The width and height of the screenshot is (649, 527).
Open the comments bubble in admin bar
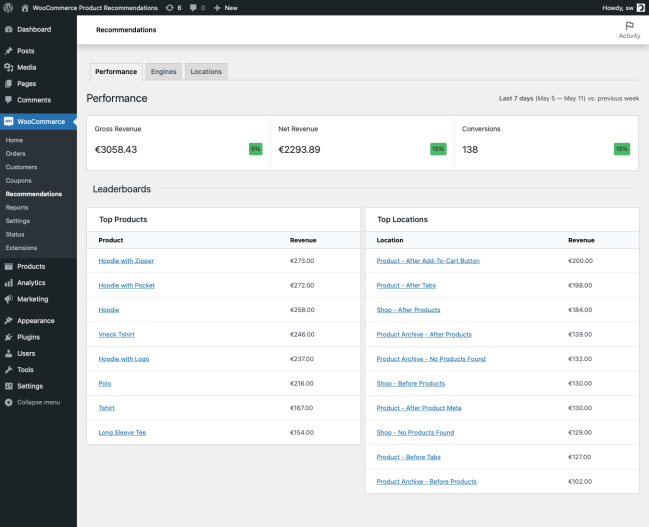point(193,7)
